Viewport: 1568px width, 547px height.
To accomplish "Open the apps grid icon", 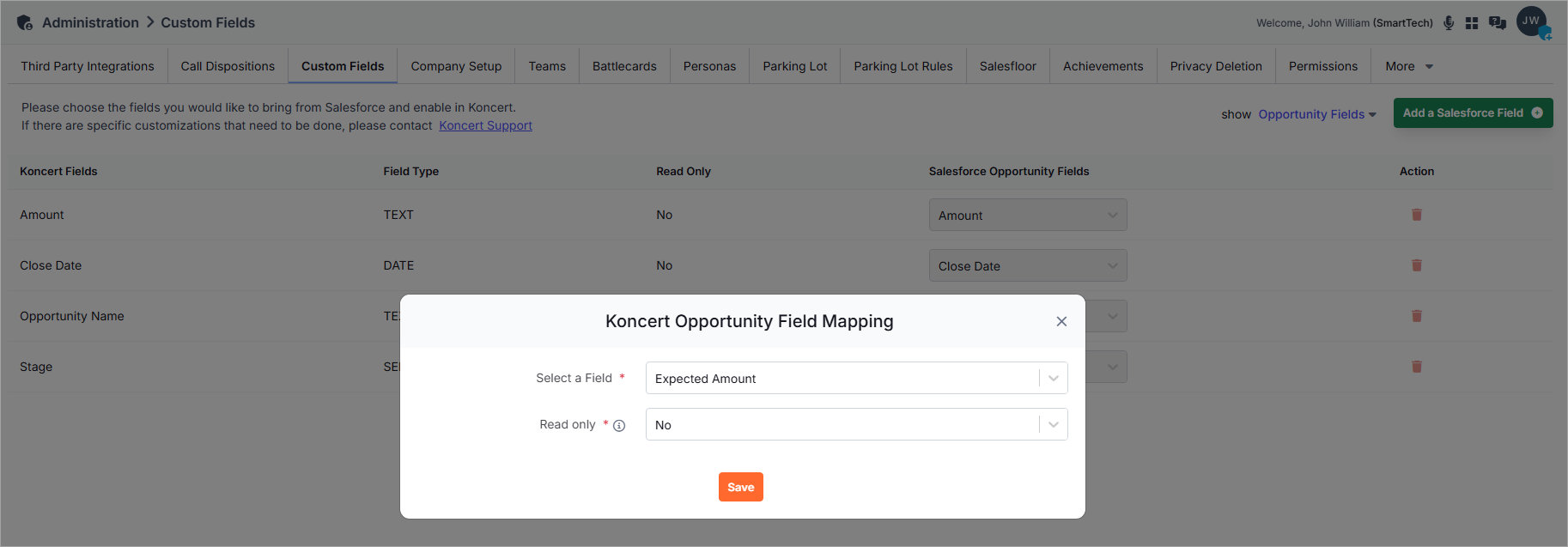I will [1472, 23].
